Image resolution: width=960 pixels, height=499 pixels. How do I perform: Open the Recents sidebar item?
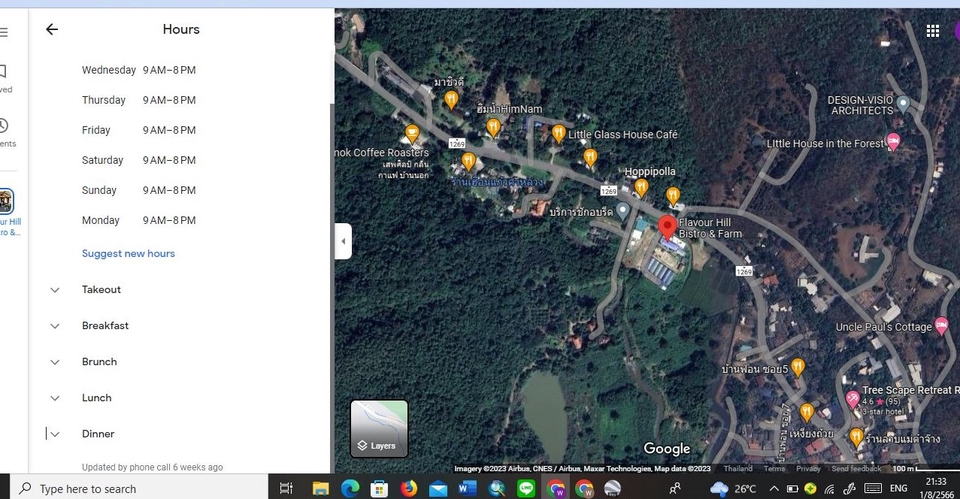click(6, 133)
